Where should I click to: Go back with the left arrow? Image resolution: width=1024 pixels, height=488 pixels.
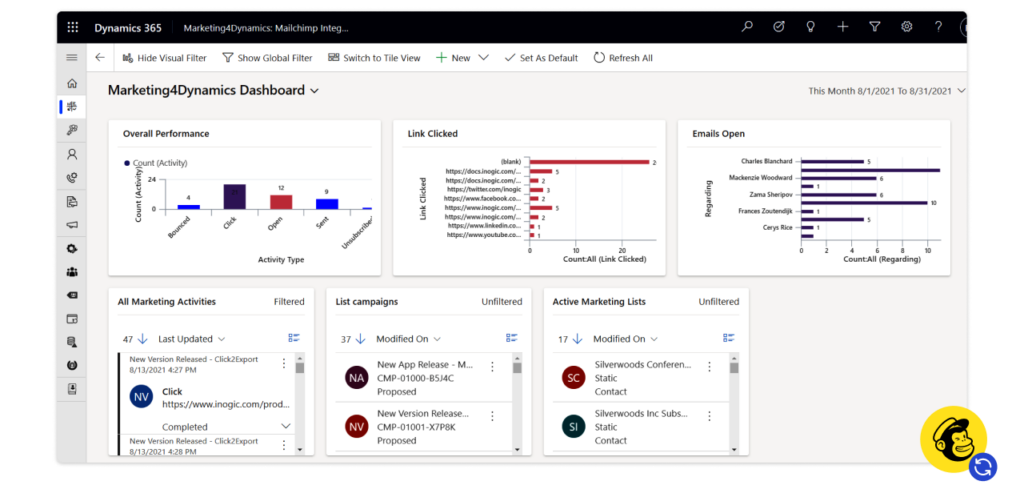point(99,57)
